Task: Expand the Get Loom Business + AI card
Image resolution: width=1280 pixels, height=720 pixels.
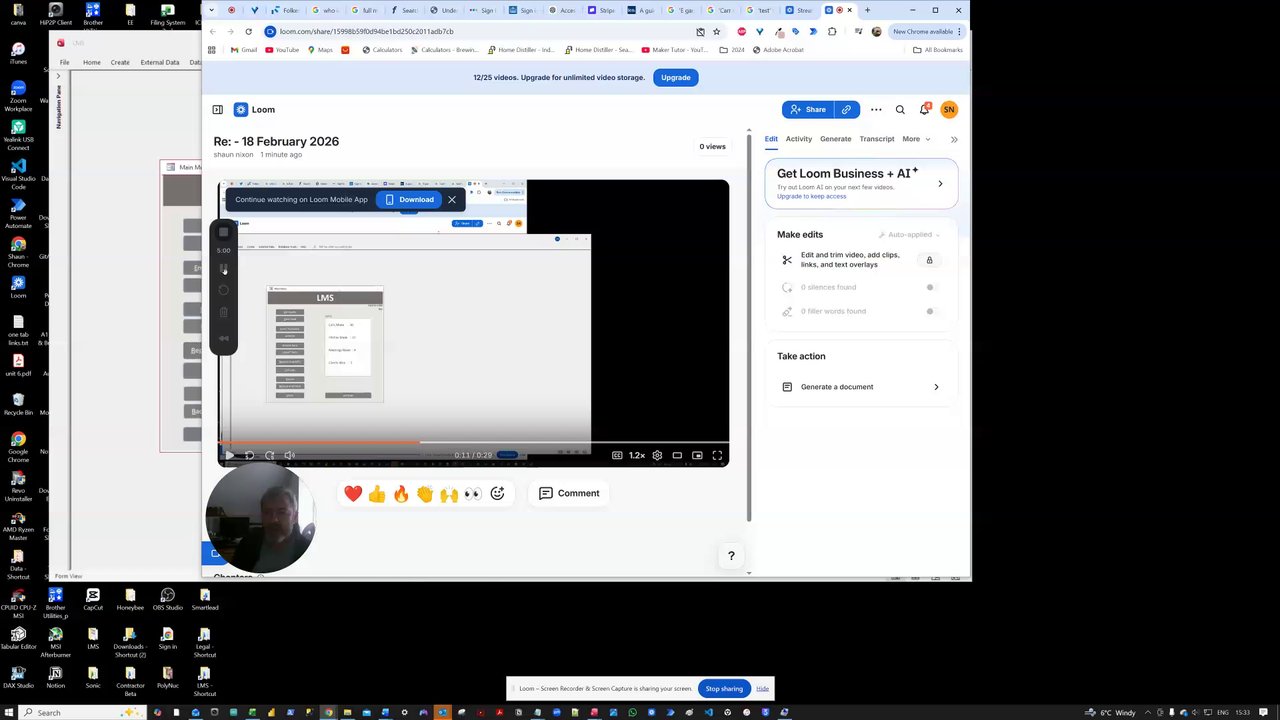Action: (x=940, y=184)
